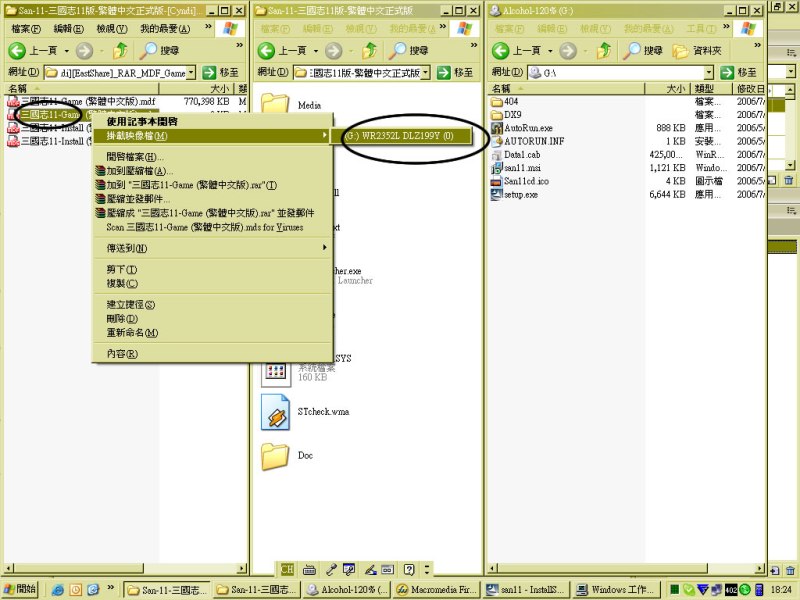This screenshot has width=800, height=600.
Task: Open Macromedia Fireworks taskbar button
Action: coord(437,590)
